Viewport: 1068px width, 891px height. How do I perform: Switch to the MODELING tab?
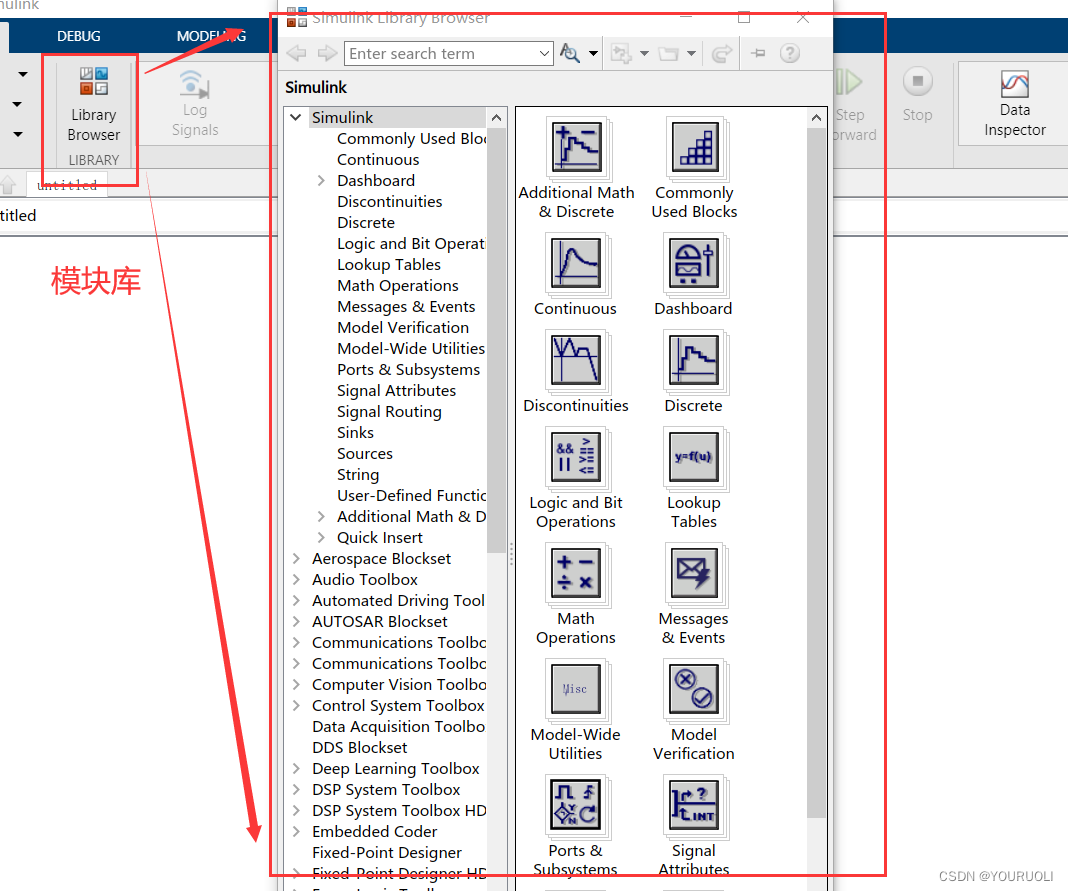(211, 36)
